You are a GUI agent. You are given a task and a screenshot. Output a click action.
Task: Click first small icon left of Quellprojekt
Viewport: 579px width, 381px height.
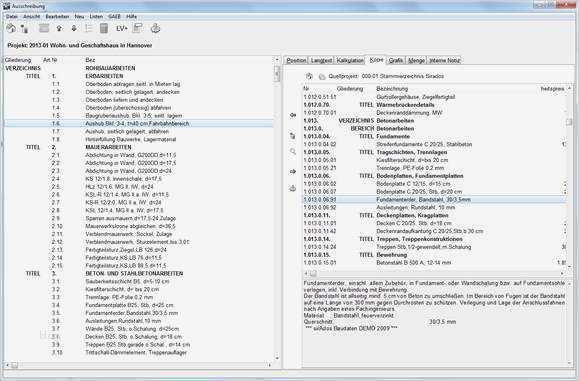(309, 76)
